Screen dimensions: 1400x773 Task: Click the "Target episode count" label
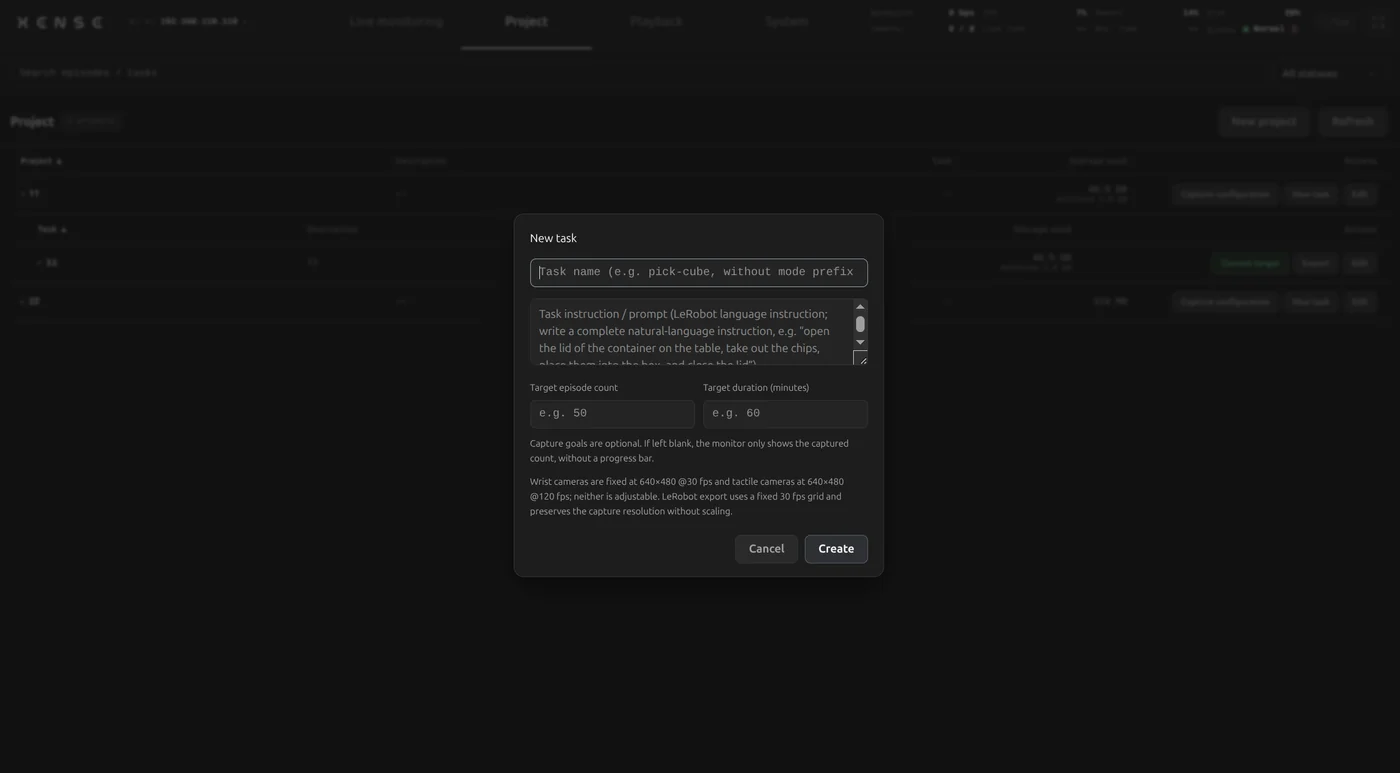tap(574, 388)
